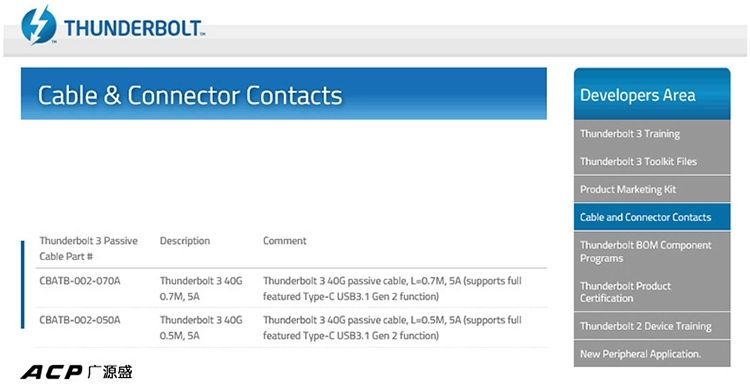Click the Comment column header
Screen dimensions: 750x387
tap(285, 241)
